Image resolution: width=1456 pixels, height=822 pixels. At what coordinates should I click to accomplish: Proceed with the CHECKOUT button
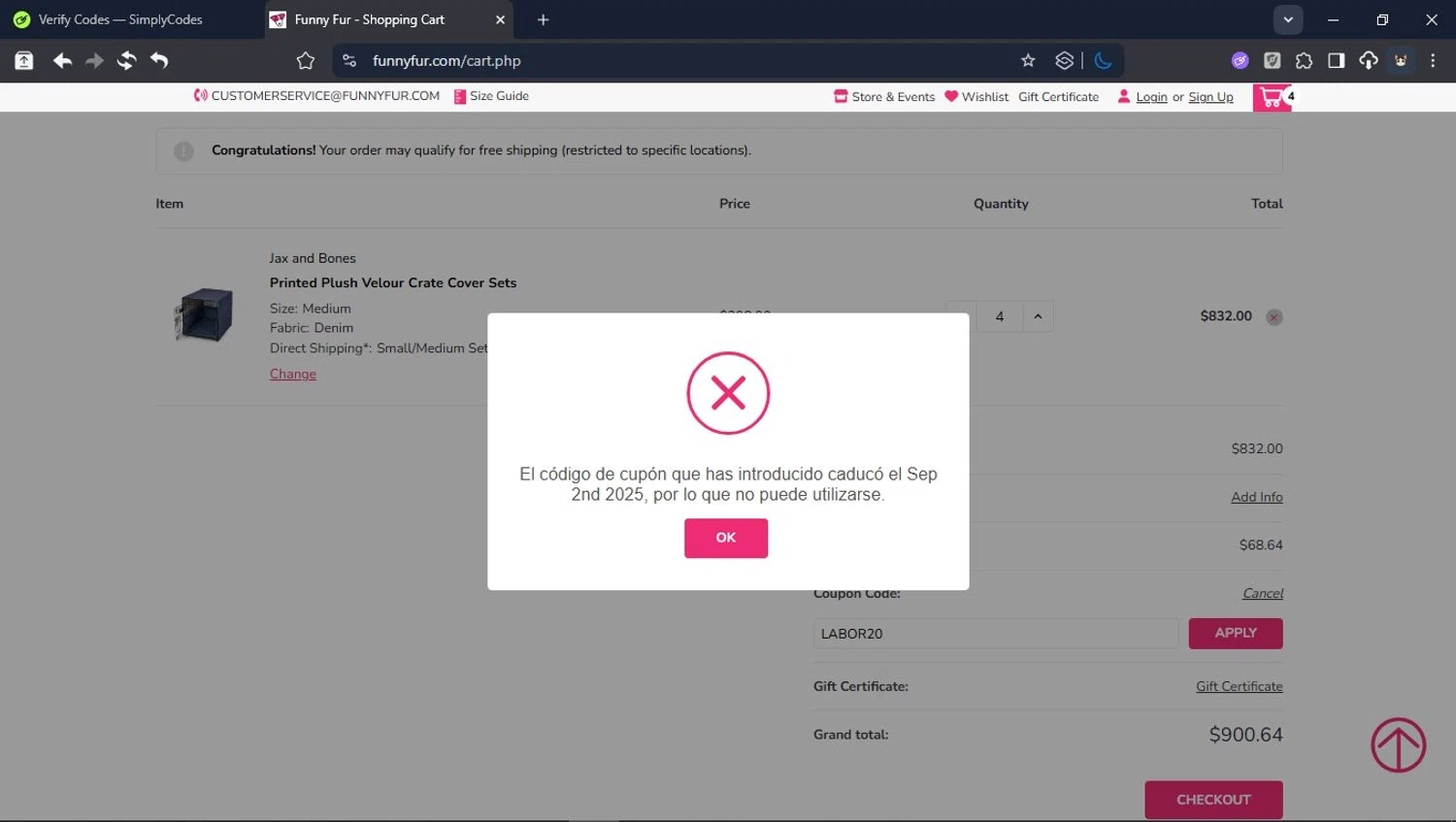(x=1213, y=800)
